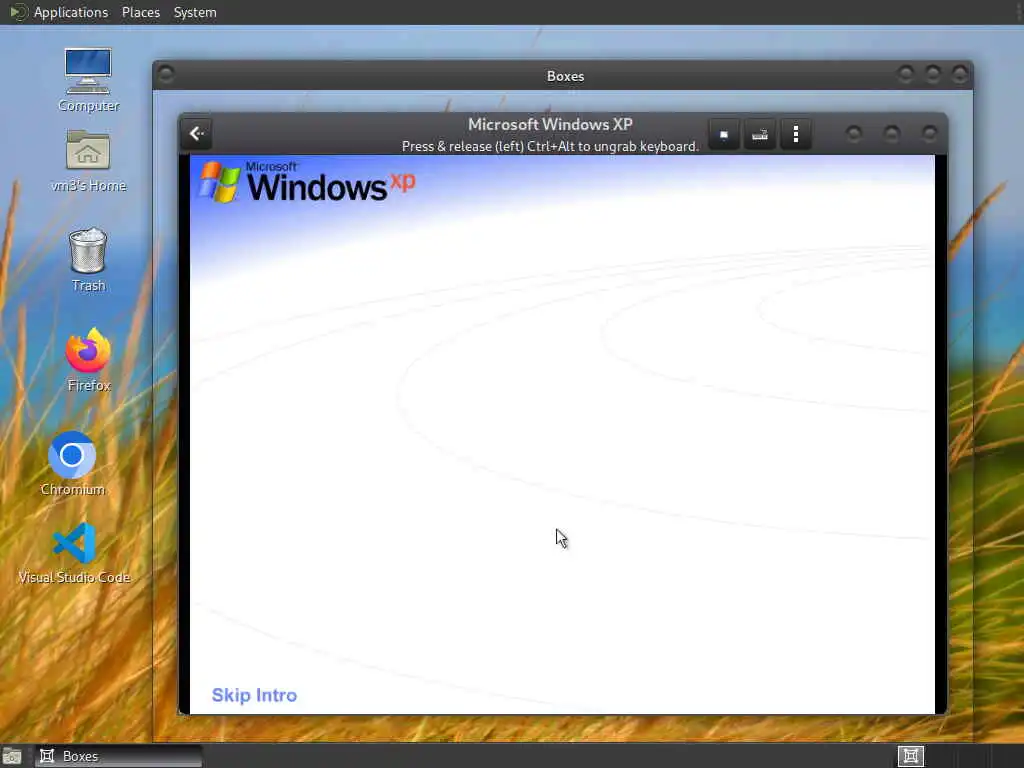Viewport: 1024px width, 768px height.
Task: Click the 'Press & release (left) Ctrl+Alt' hint text
Action: click(550, 146)
